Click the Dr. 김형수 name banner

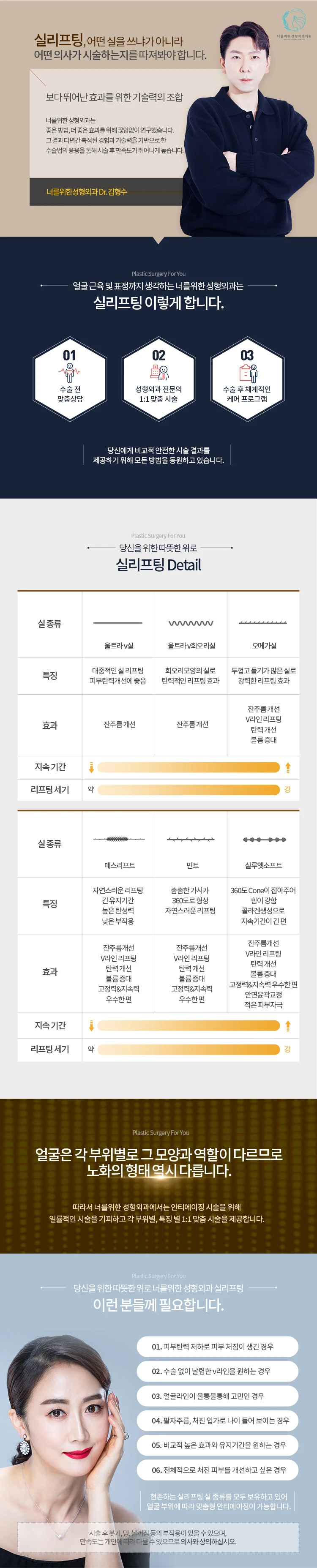click(x=105, y=191)
